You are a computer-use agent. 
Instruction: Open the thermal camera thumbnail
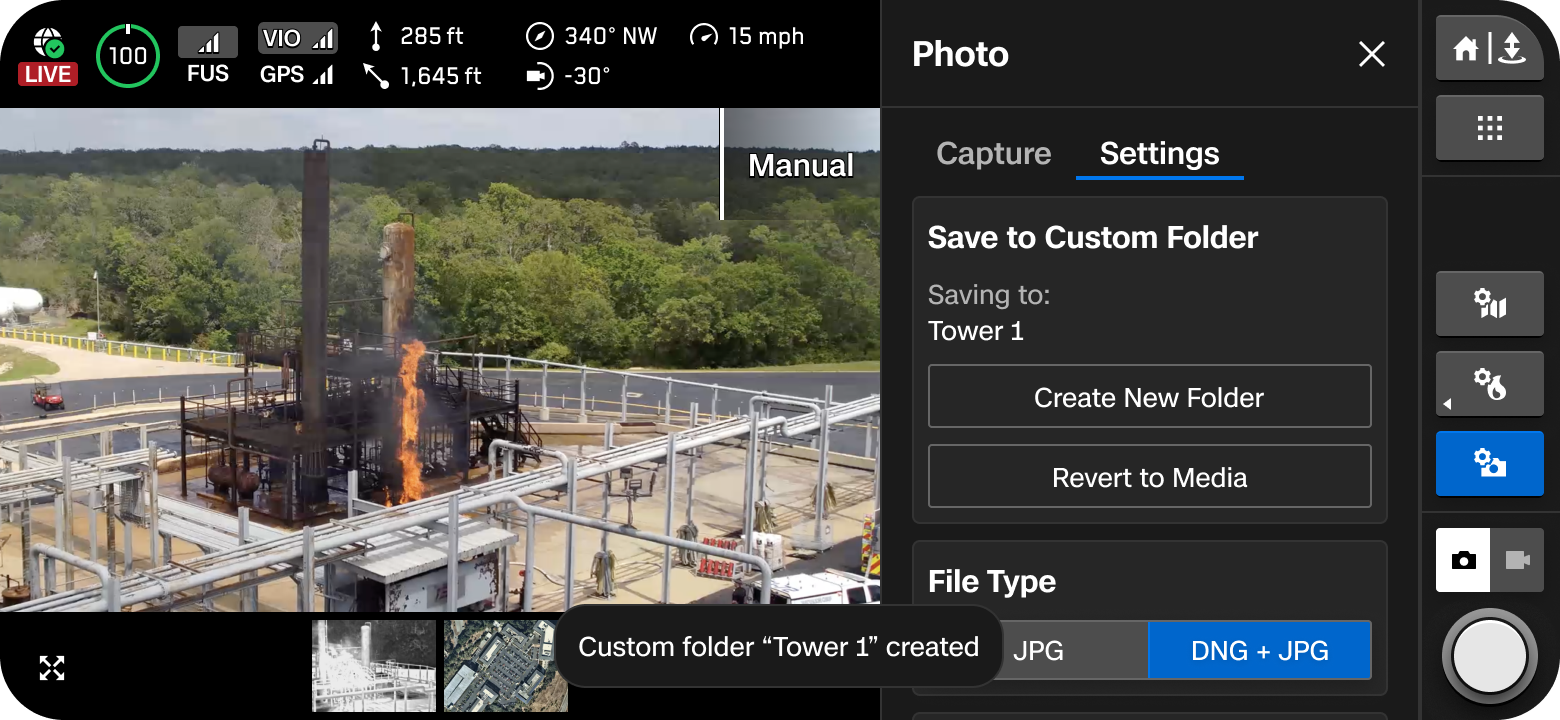374,666
